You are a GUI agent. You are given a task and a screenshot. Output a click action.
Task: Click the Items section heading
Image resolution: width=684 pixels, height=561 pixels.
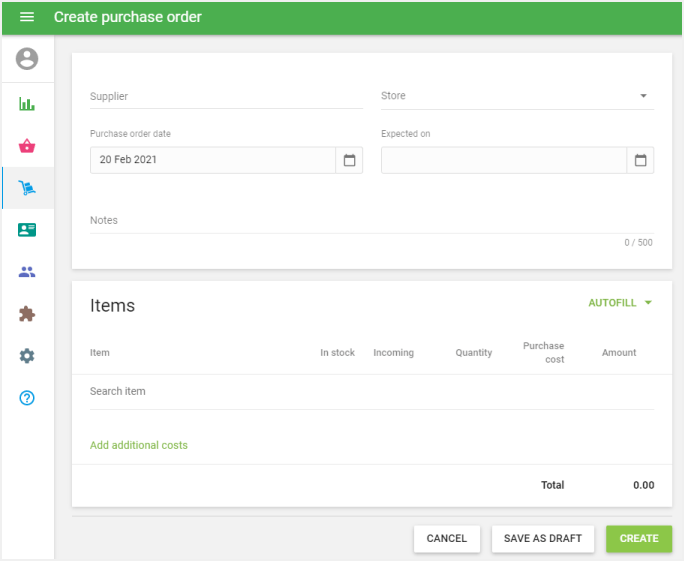tap(113, 305)
